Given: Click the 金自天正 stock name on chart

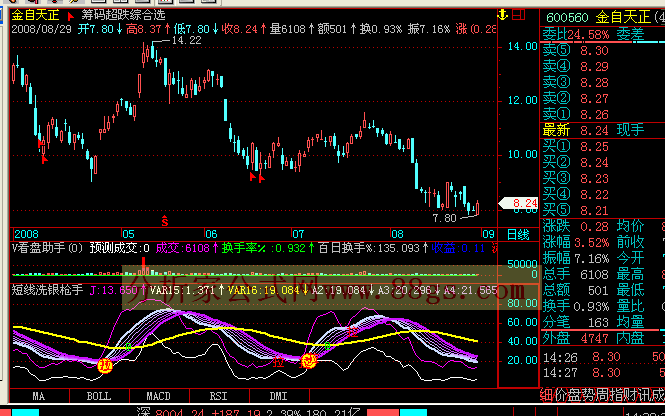Looking at the screenshot, I should (x=35, y=15).
